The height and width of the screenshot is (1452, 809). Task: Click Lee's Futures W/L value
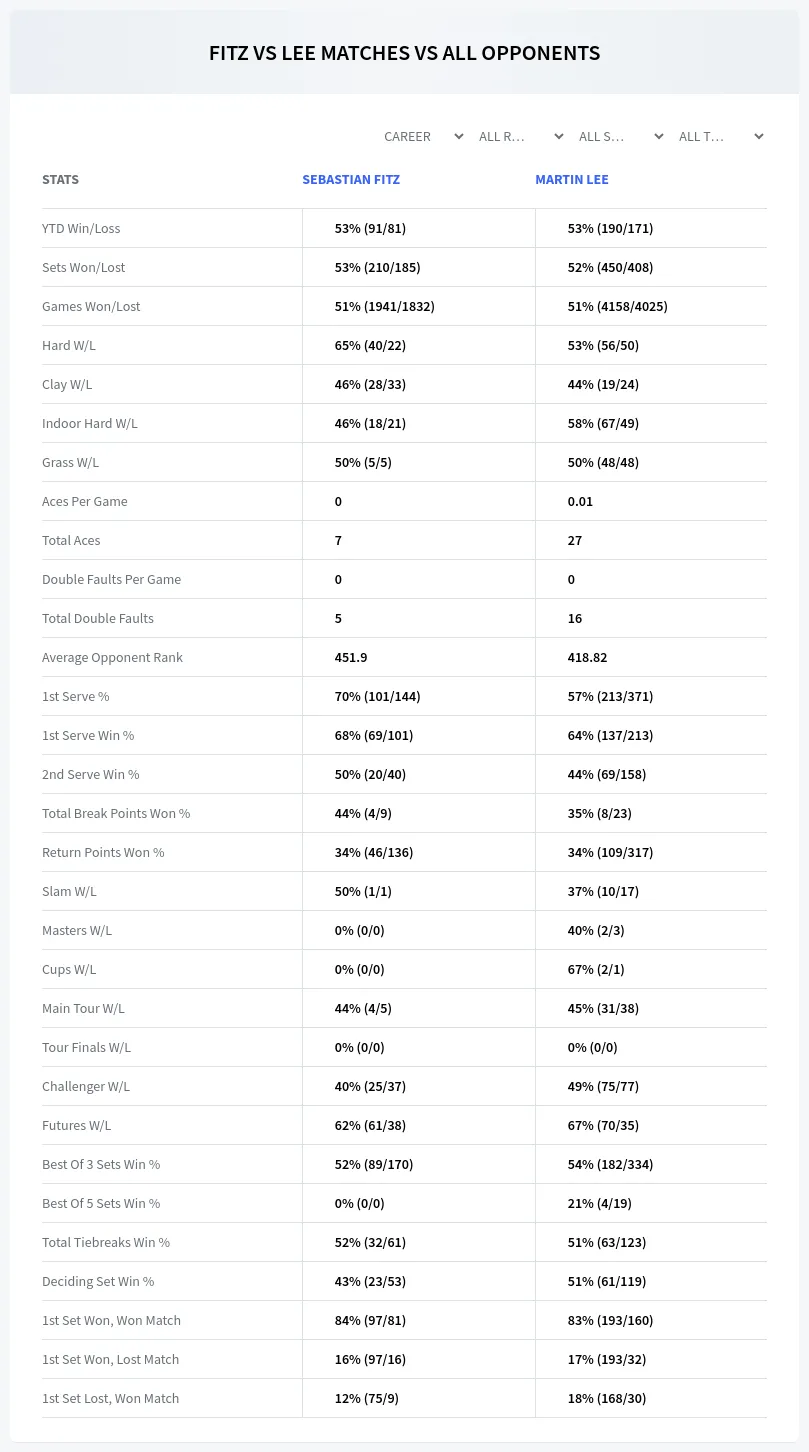[603, 1125]
